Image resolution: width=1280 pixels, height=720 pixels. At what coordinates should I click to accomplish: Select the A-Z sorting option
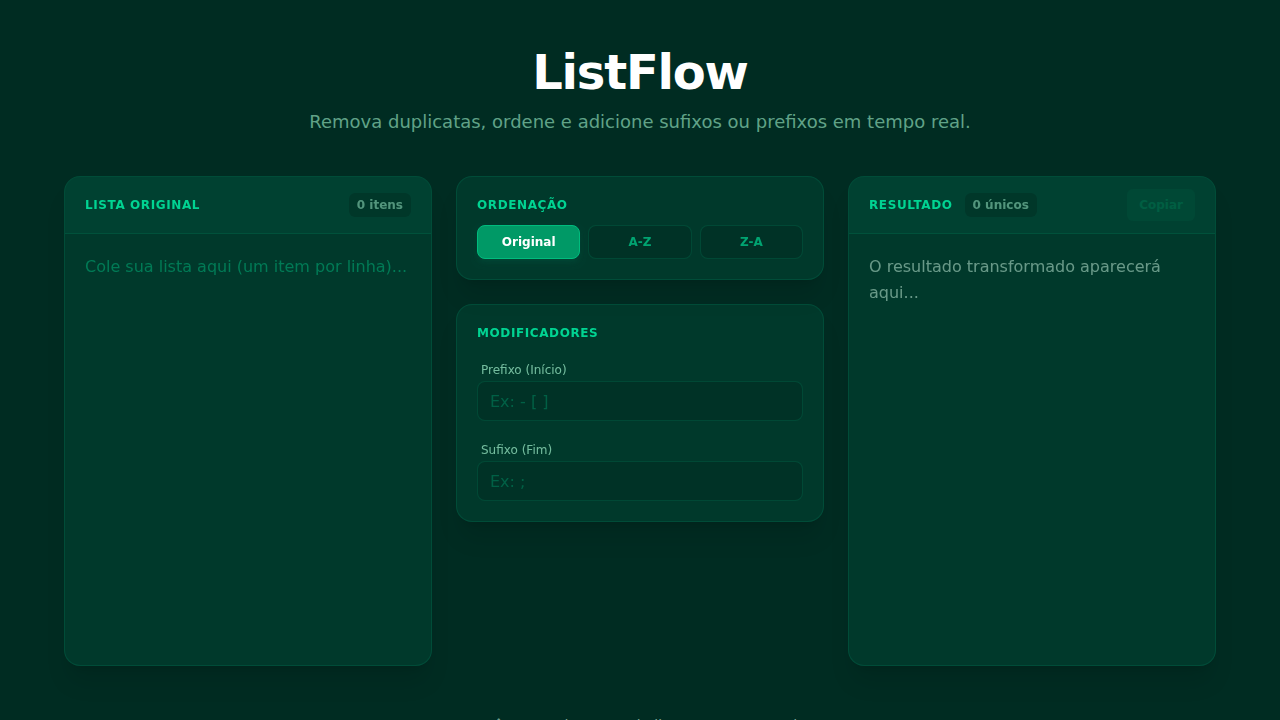point(639,241)
